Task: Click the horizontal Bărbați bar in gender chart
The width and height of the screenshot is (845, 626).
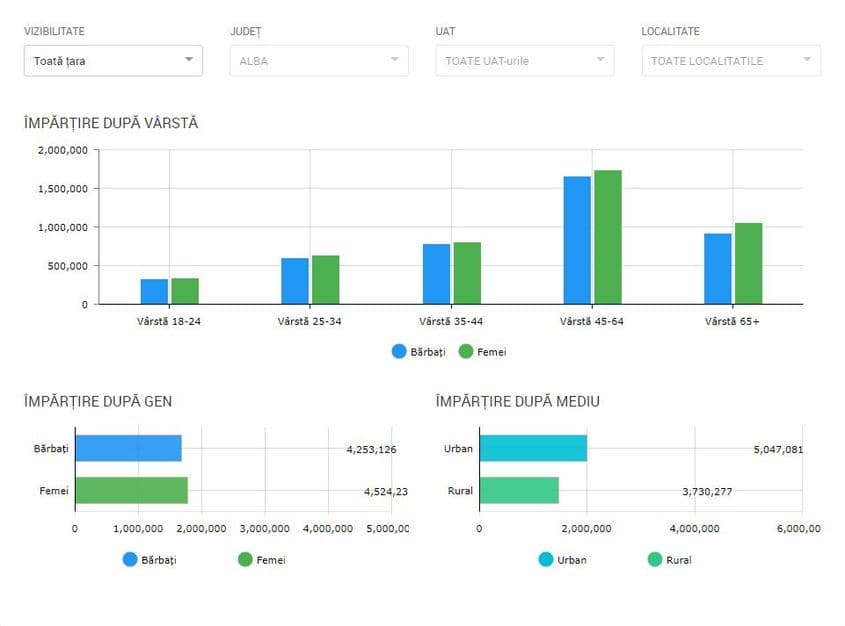Action: pos(128,448)
